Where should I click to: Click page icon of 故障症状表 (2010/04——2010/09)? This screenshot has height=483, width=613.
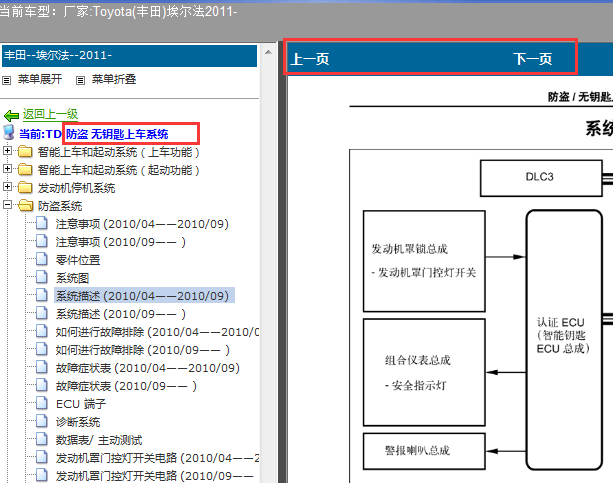[42, 367]
